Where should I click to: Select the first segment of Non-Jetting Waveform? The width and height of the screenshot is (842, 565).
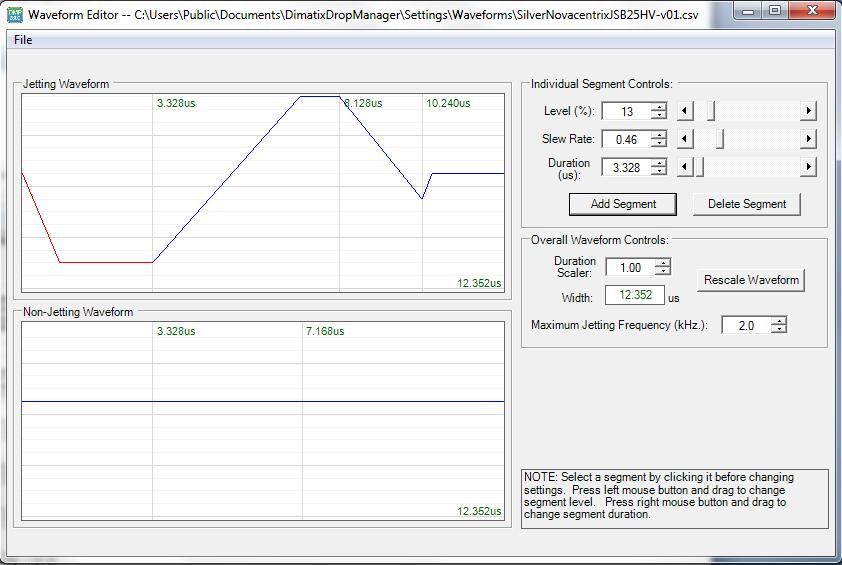pyautogui.click(x=87, y=401)
